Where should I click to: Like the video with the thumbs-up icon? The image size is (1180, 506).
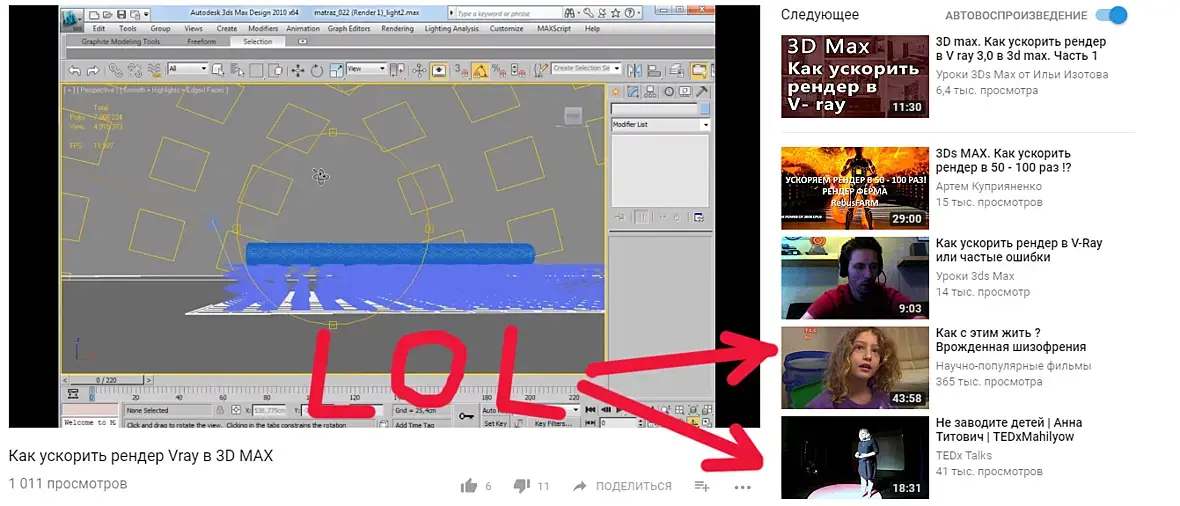pyautogui.click(x=469, y=486)
